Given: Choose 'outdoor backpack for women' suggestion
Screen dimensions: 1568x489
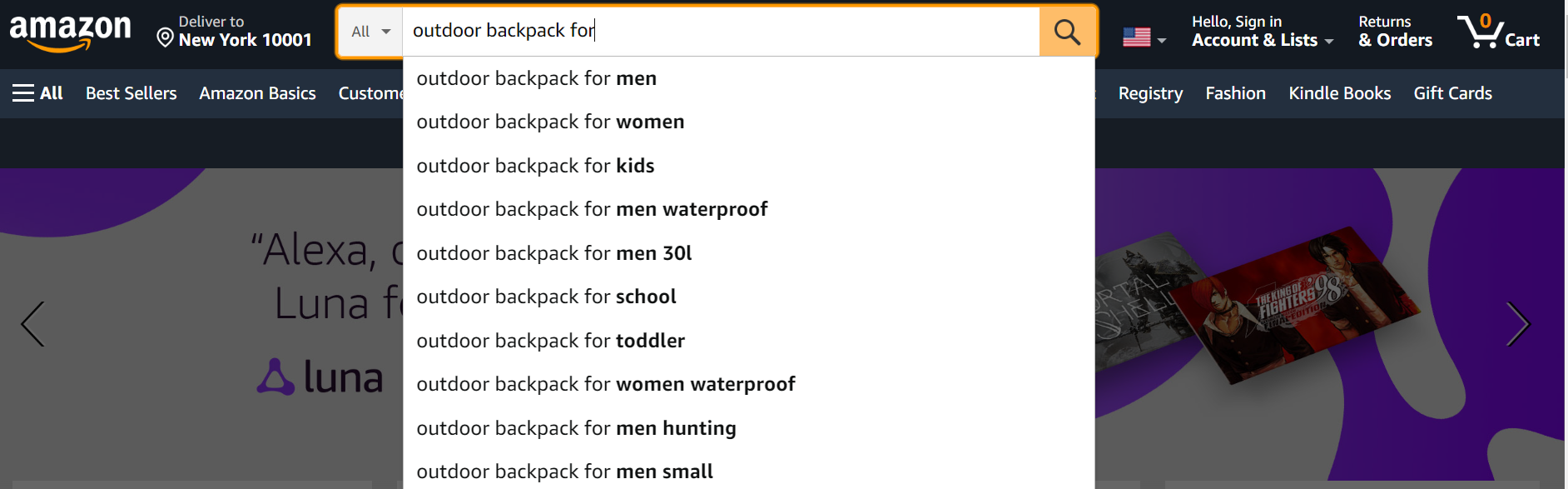Looking at the screenshot, I should tap(550, 122).
